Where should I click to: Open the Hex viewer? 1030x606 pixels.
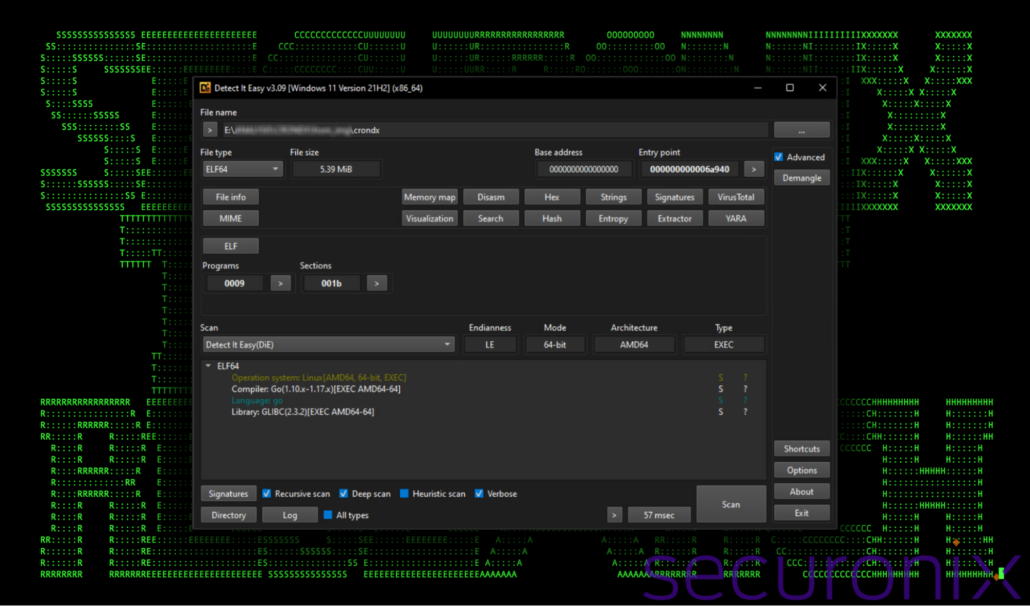tap(552, 197)
